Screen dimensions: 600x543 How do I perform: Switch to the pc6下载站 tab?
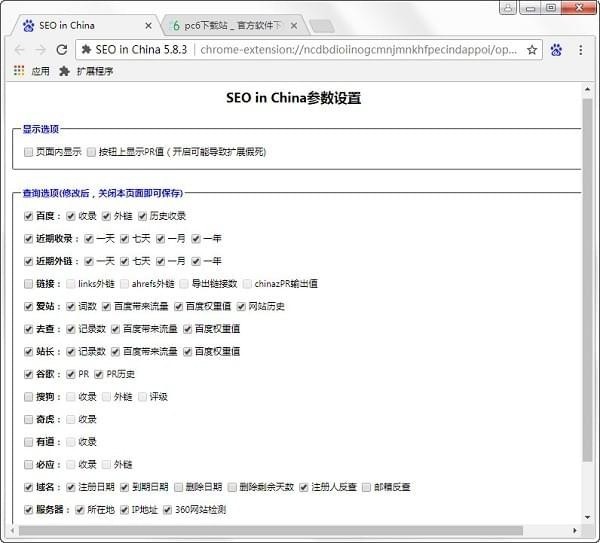[x=233, y=26]
